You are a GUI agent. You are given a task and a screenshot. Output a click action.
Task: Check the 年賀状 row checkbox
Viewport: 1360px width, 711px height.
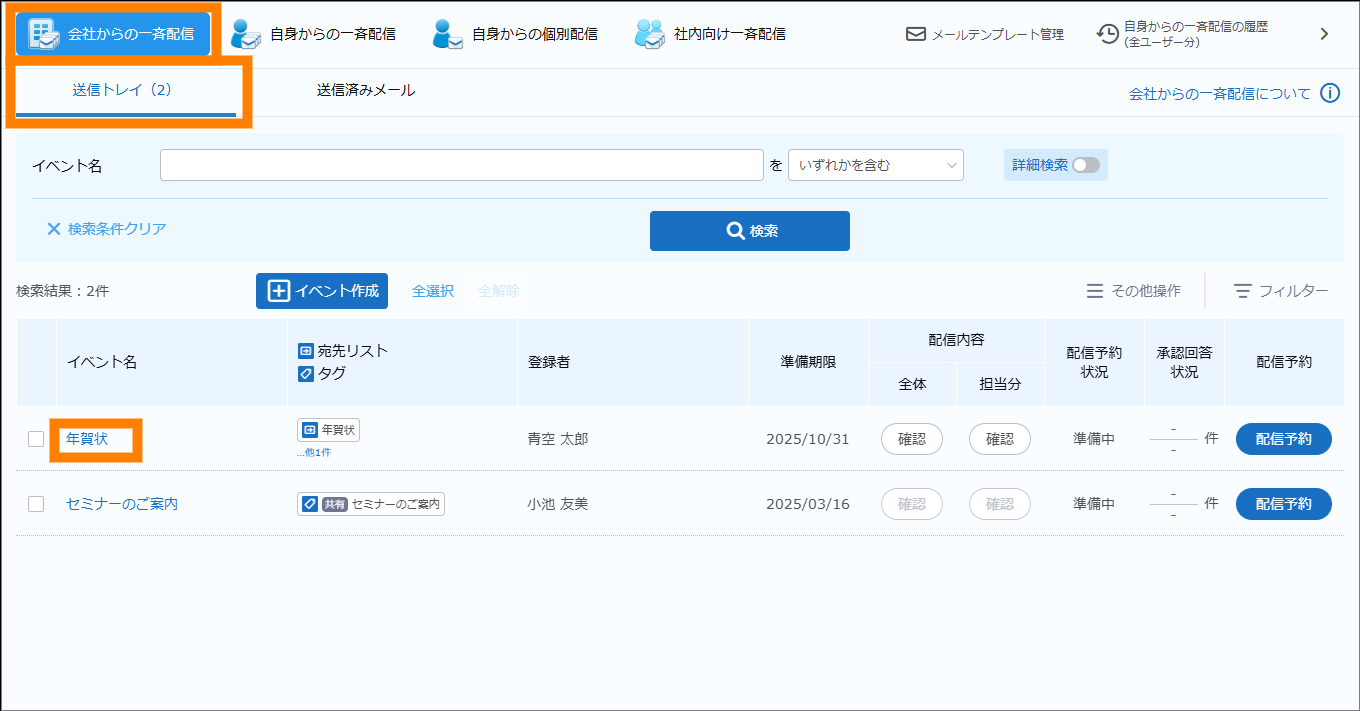pos(36,439)
